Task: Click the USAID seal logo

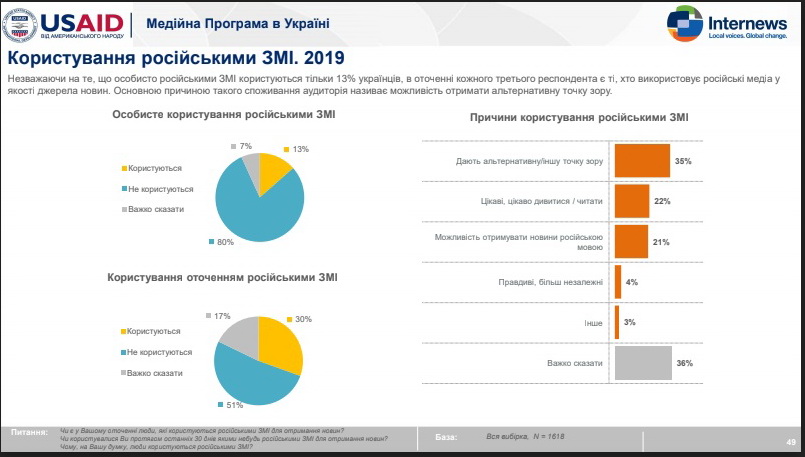Action: tap(22, 23)
